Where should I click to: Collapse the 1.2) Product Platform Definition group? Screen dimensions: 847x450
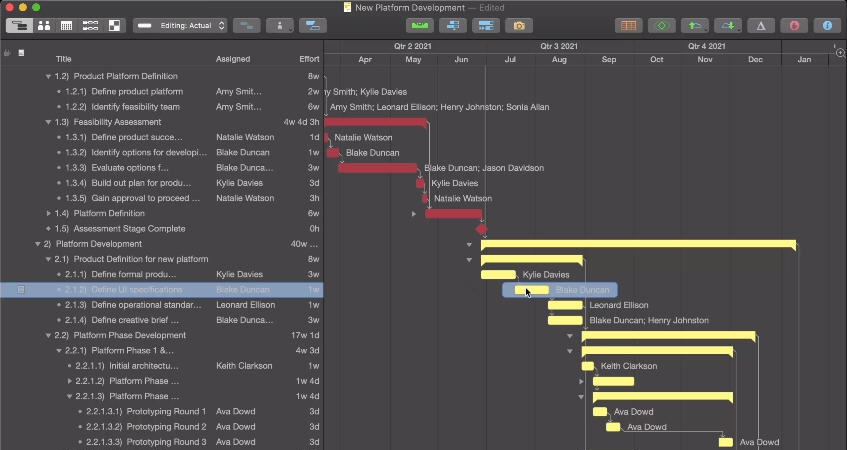pyautogui.click(x=48, y=77)
